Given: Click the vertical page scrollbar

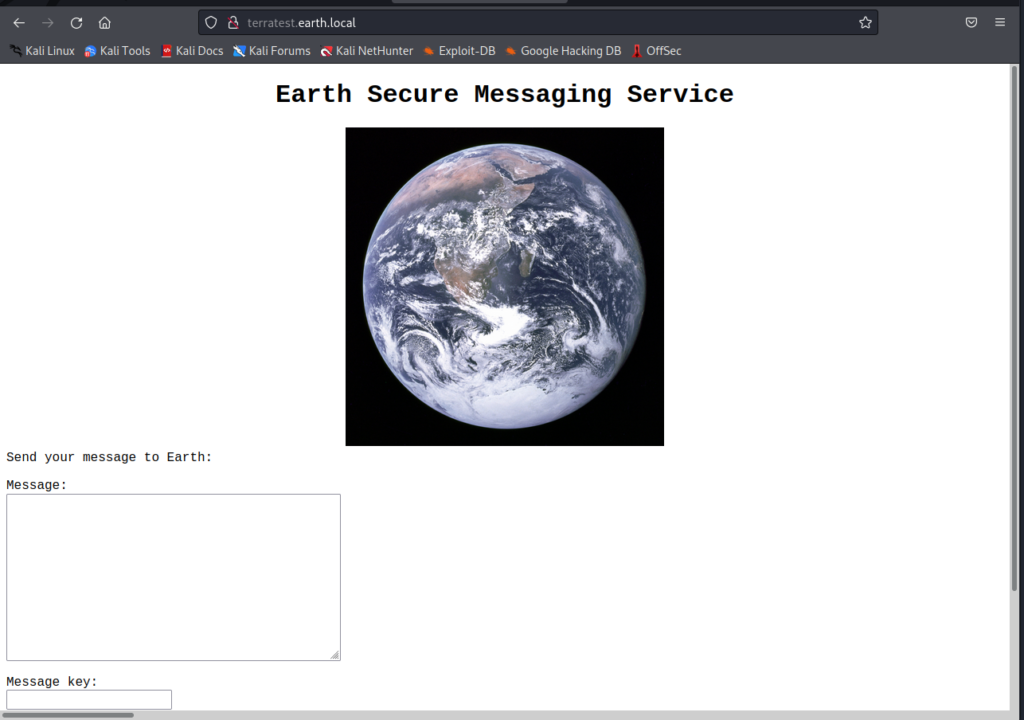Looking at the screenshot, I should click(x=1014, y=327).
